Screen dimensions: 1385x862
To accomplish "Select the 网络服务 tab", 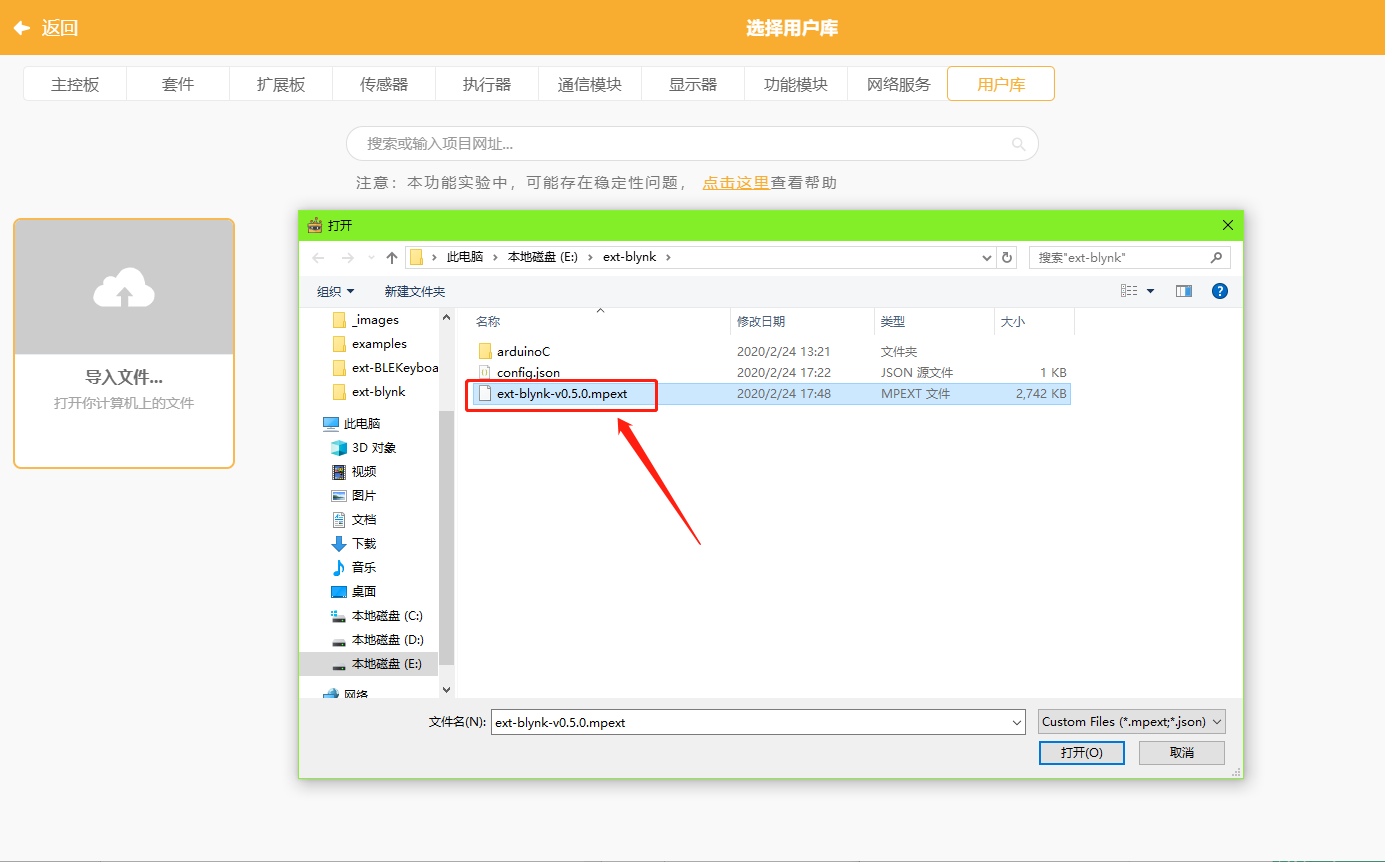I will point(898,84).
